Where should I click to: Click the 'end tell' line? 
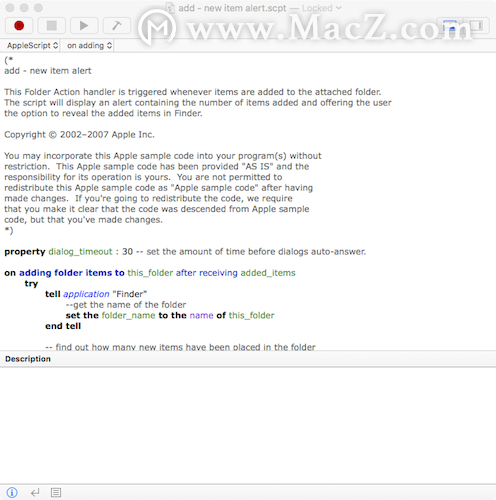(x=63, y=326)
